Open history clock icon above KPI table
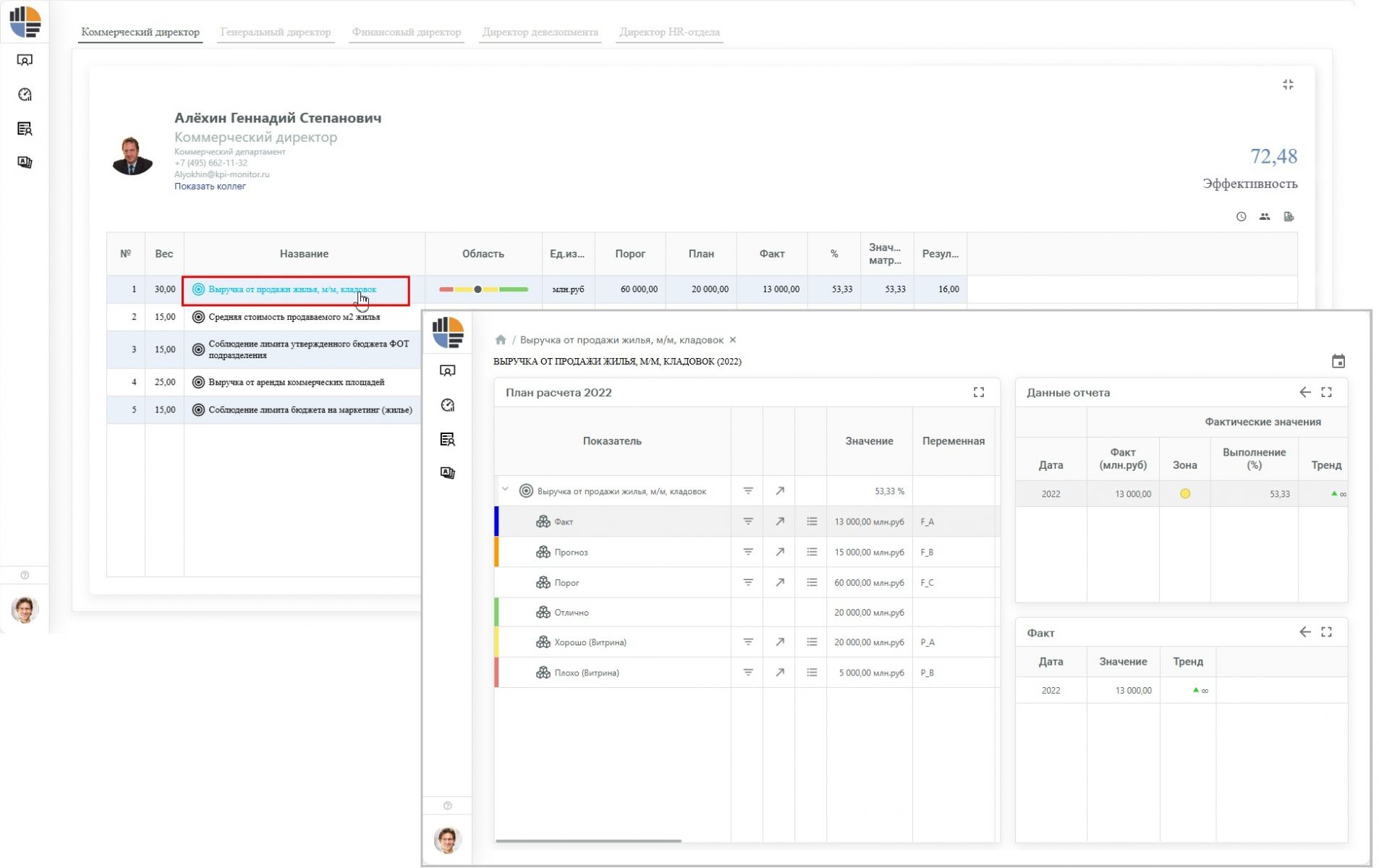The height and width of the screenshot is (868, 1379). point(1241,216)
